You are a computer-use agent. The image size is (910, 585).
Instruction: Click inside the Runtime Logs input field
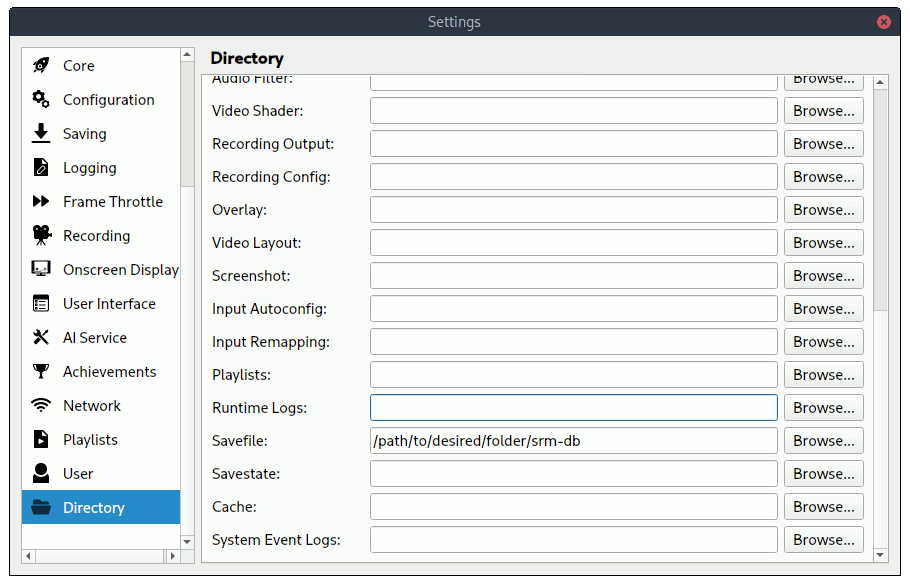573,407
